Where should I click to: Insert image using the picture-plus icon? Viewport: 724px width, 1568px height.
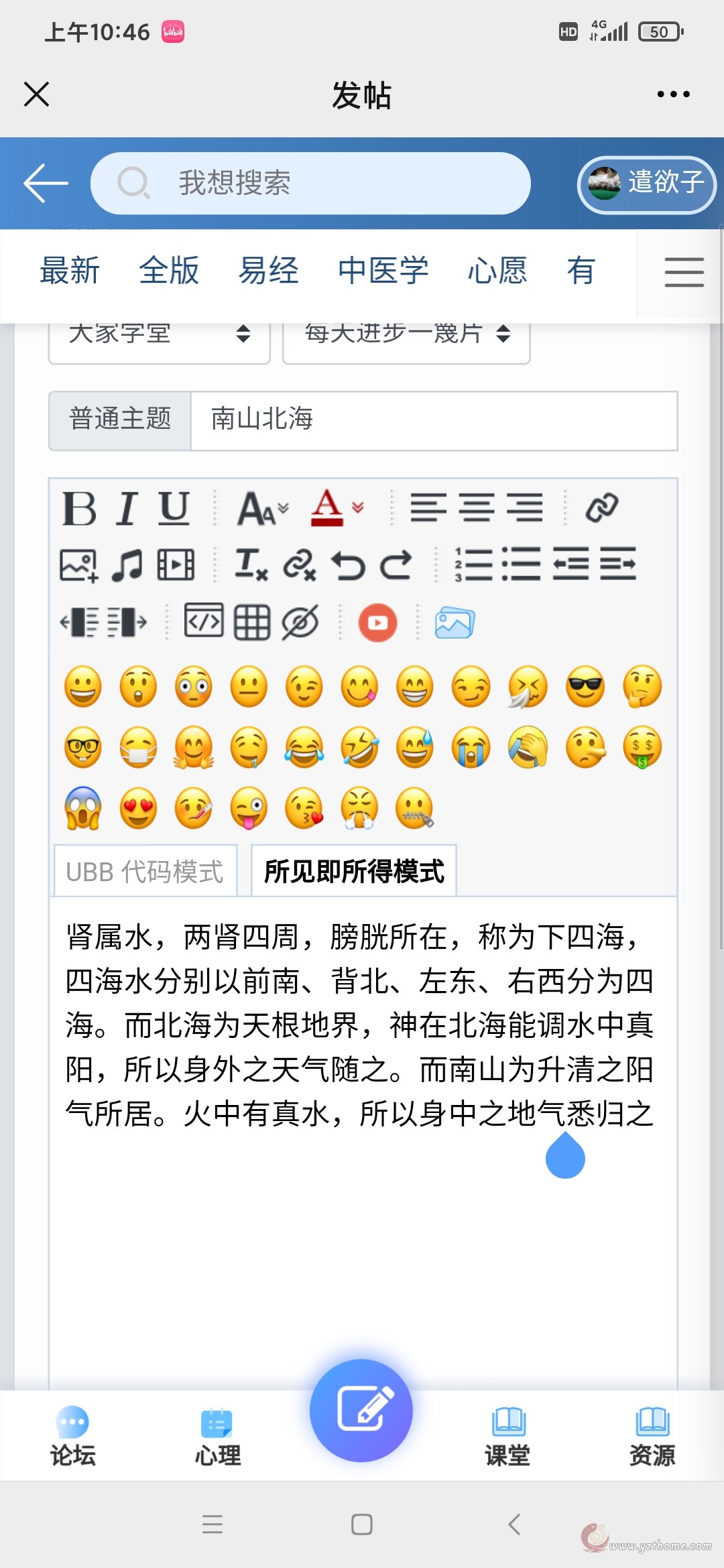point(79,566)
